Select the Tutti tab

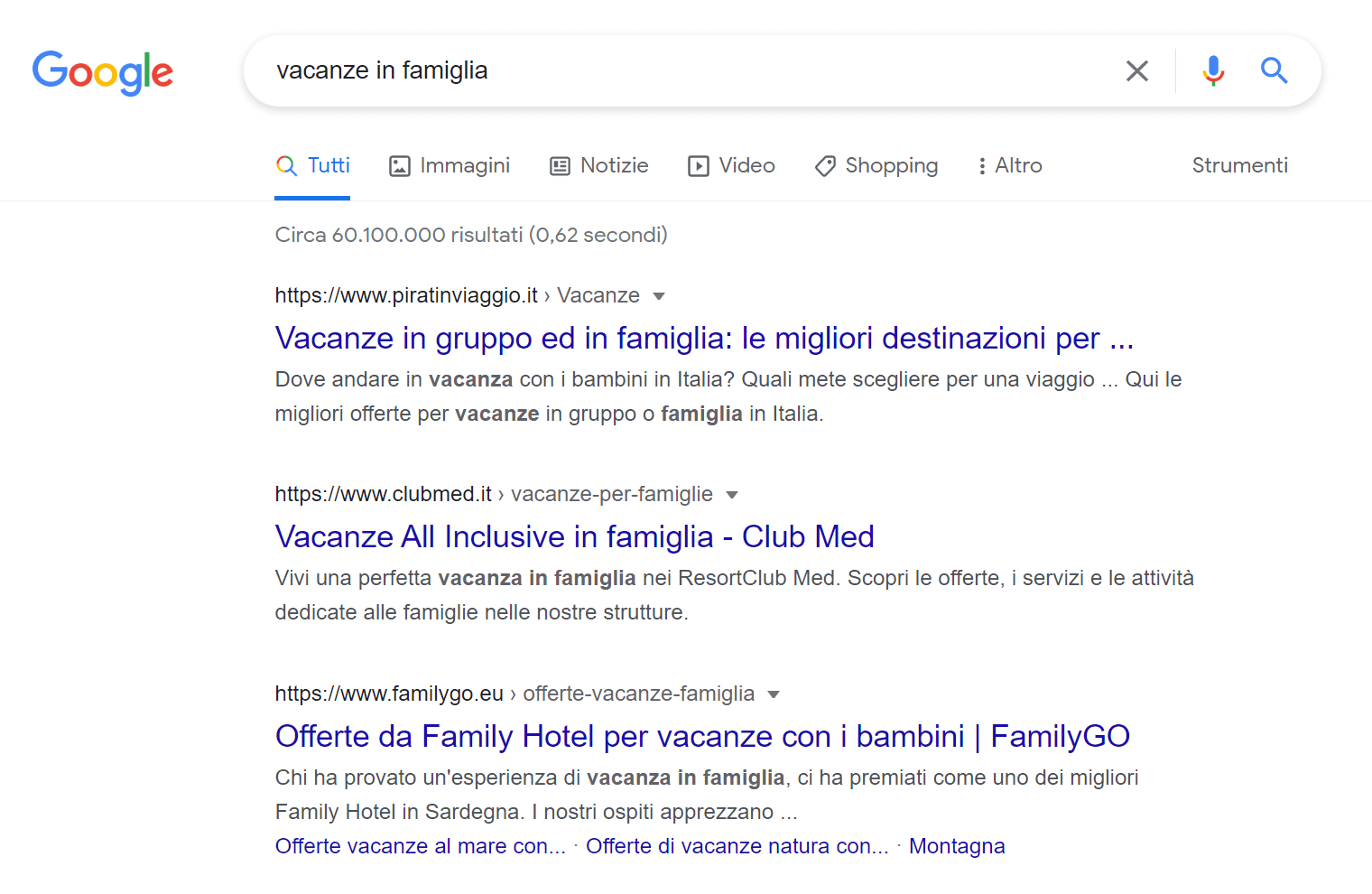pos(312,166)
